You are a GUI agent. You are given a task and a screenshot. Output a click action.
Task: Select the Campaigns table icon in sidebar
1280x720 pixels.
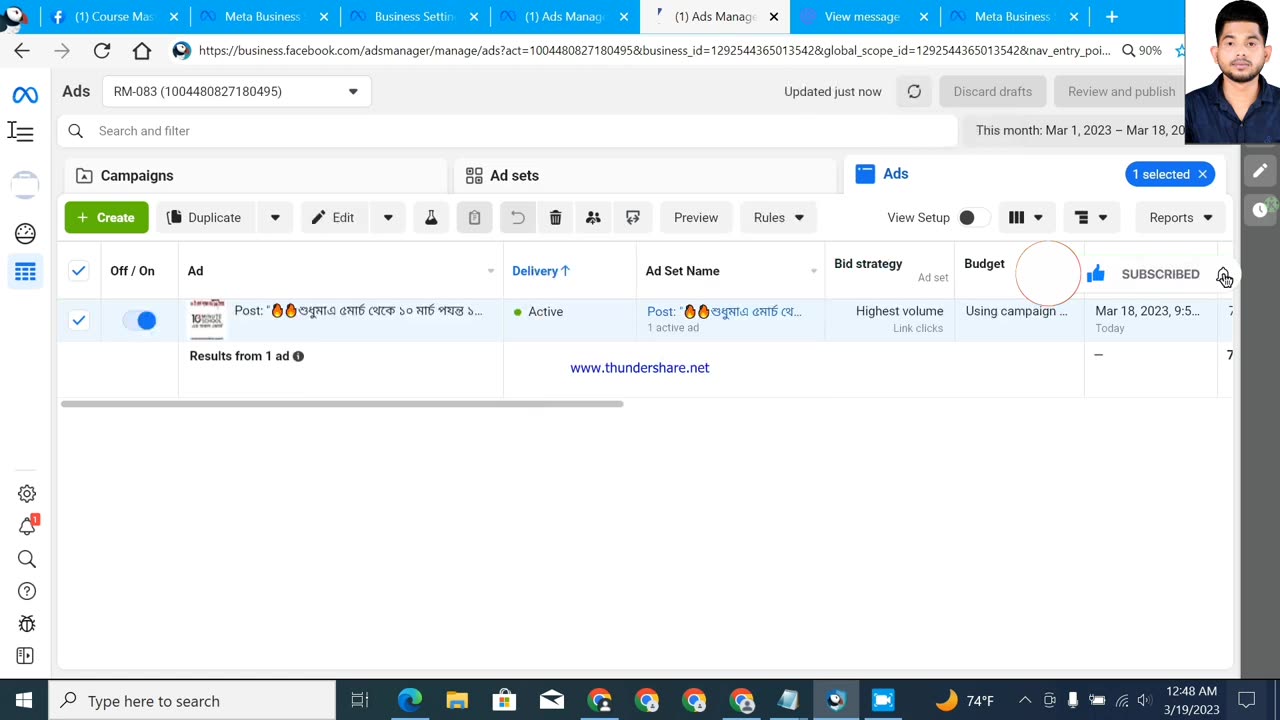coord(25,272)
